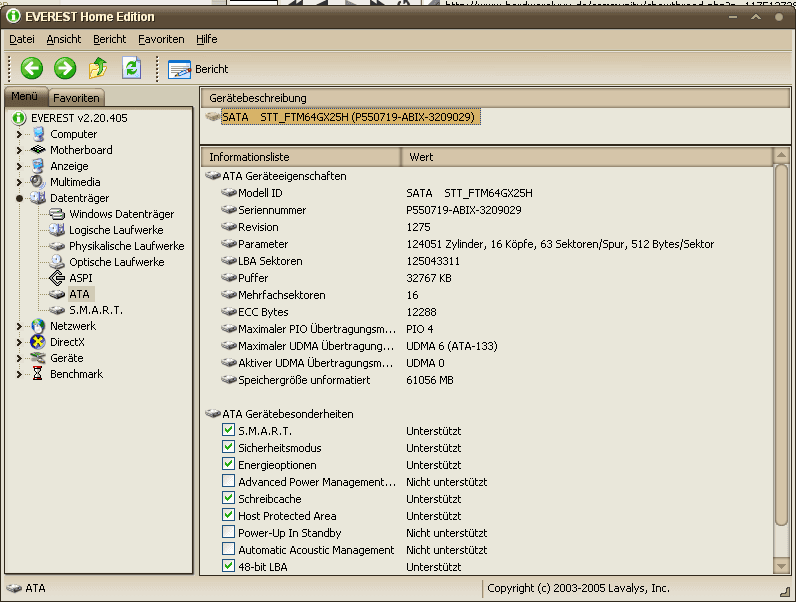Toggle the Schreibcache checkbox
Image resolution: width=796 pixels, height=602 pixels.
[x=228, y=498]
